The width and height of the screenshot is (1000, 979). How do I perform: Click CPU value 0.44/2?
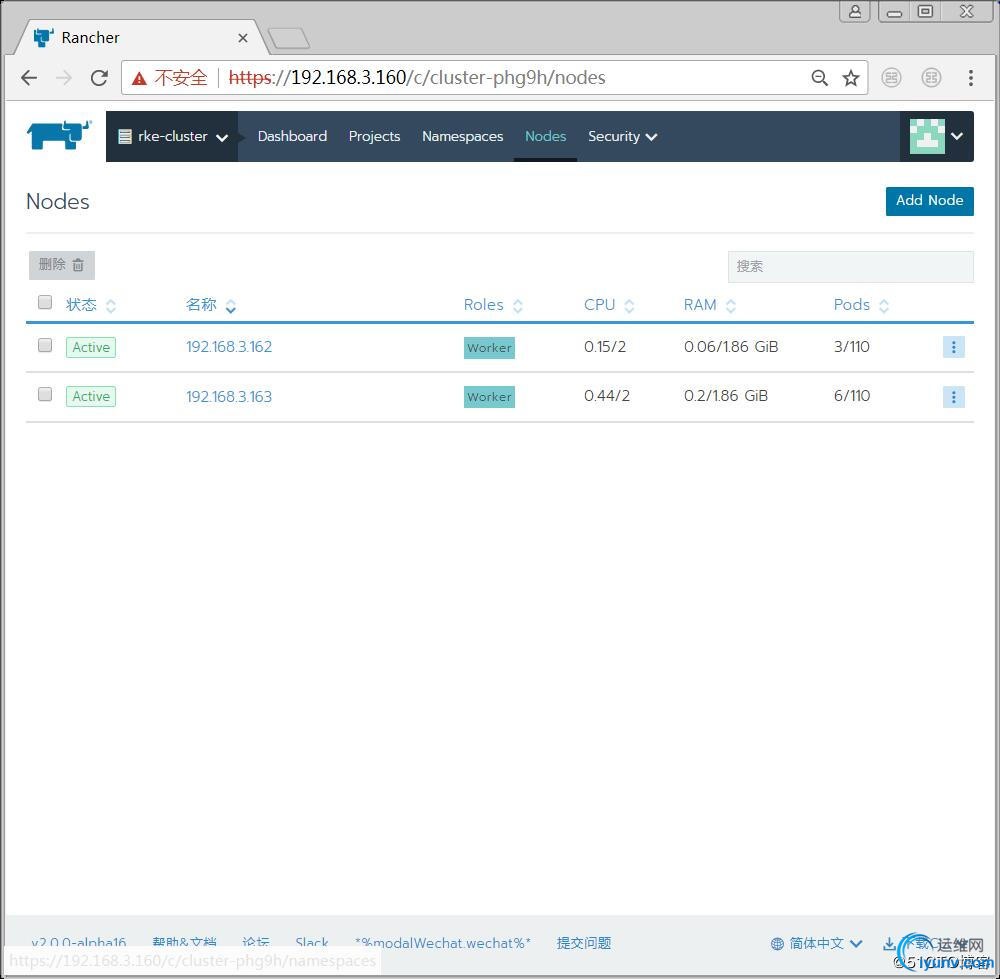point(607,395)
